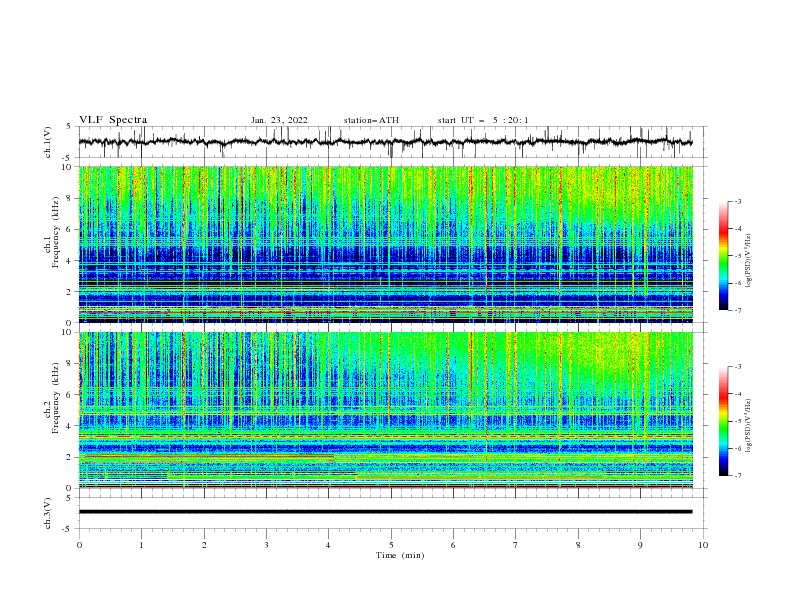Viewport: 792px width, 612px height.
Task: Click the "-3" tick on ch.2 colorbar
Action: coord(737,367)
